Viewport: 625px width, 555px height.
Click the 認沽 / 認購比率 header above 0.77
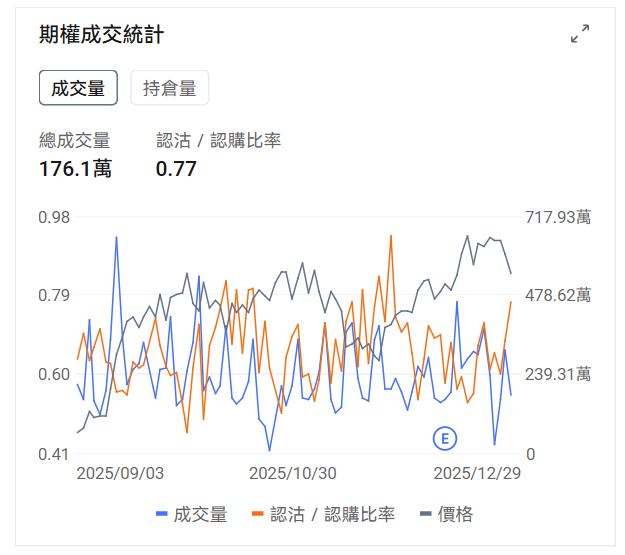click(x=218, y=141)
